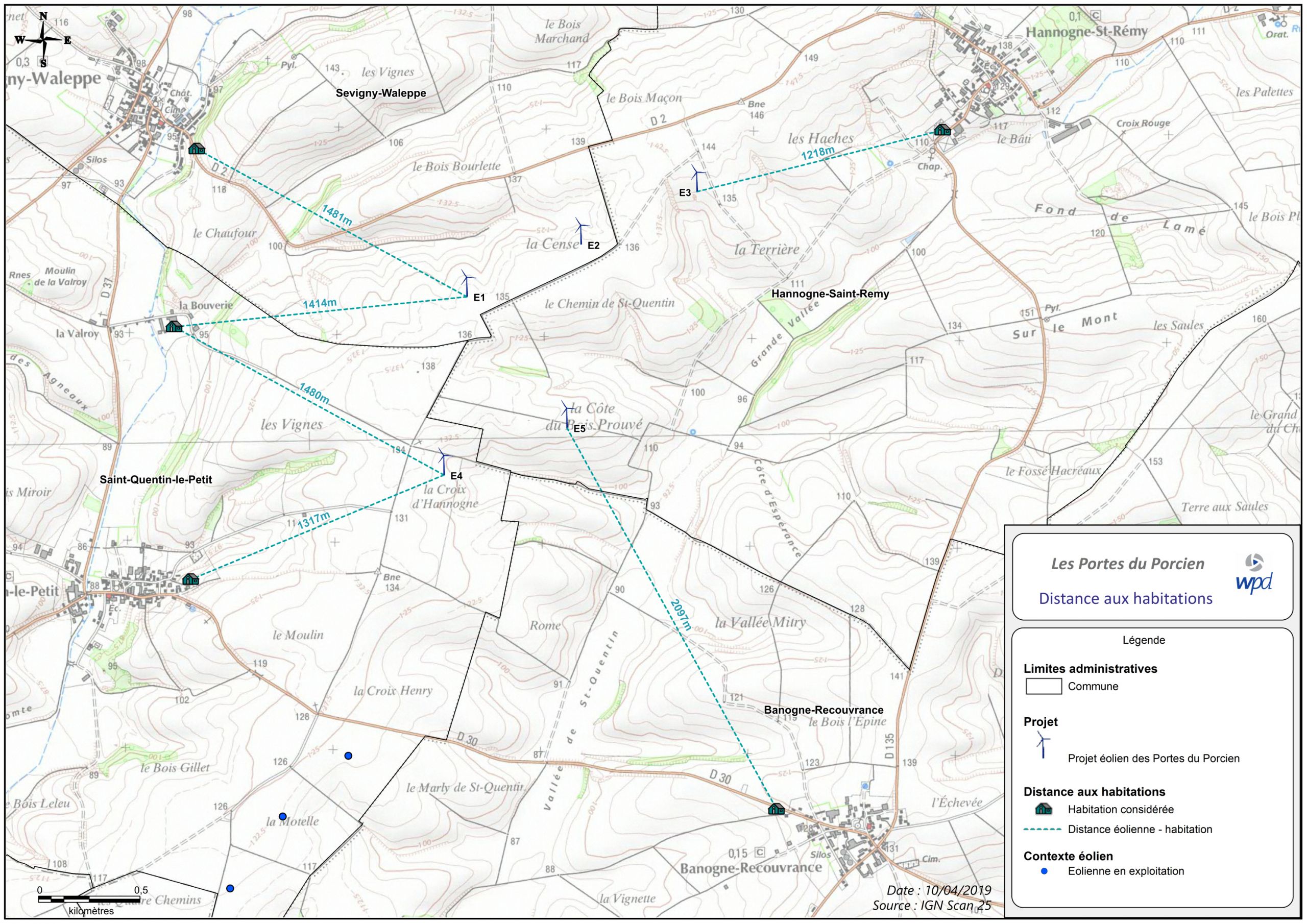The height and width of the screenshot is (924, 1307).
Task: Click the legend blue dot Eolienne en exploitation
Action: 1044,871
